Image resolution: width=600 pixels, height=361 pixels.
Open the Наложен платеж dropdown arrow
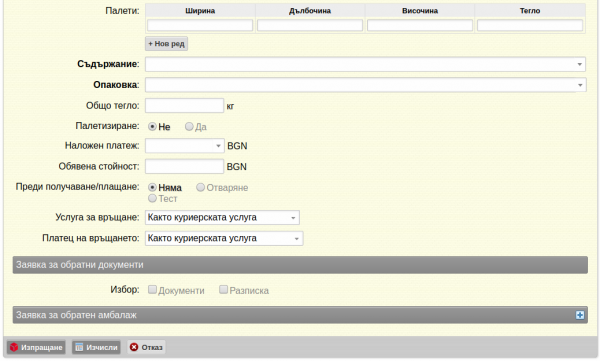[218, 146]
